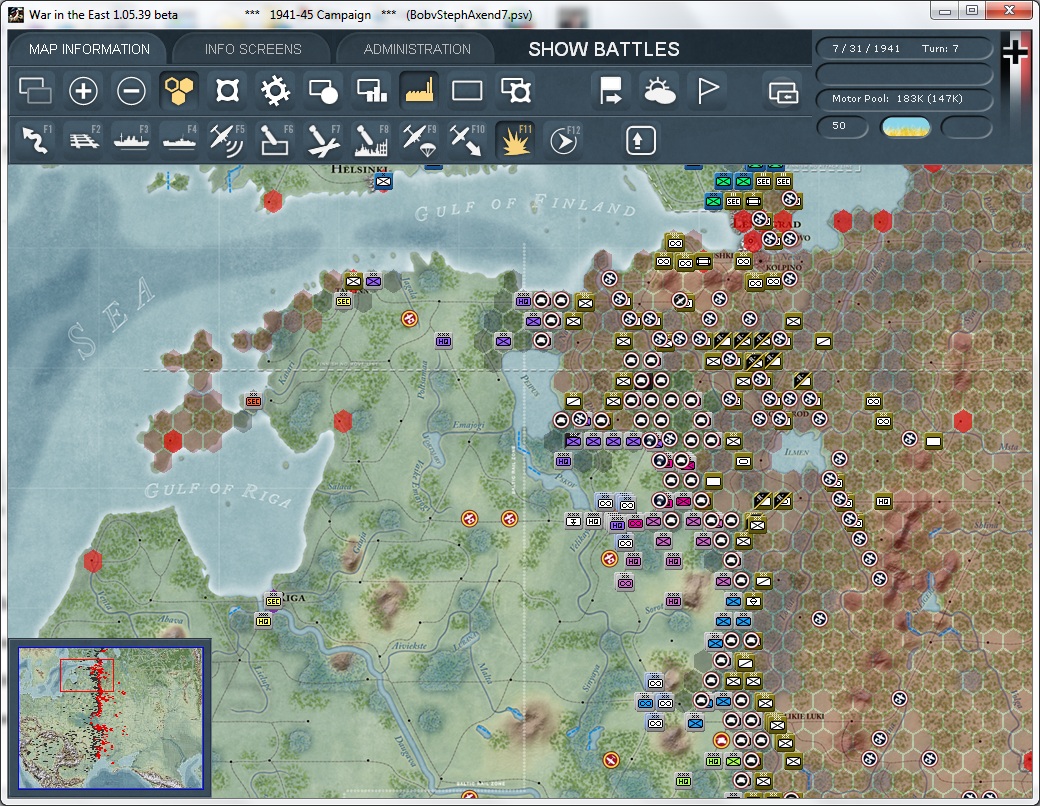Select F1 move mode arrow icon

[36, 139]
